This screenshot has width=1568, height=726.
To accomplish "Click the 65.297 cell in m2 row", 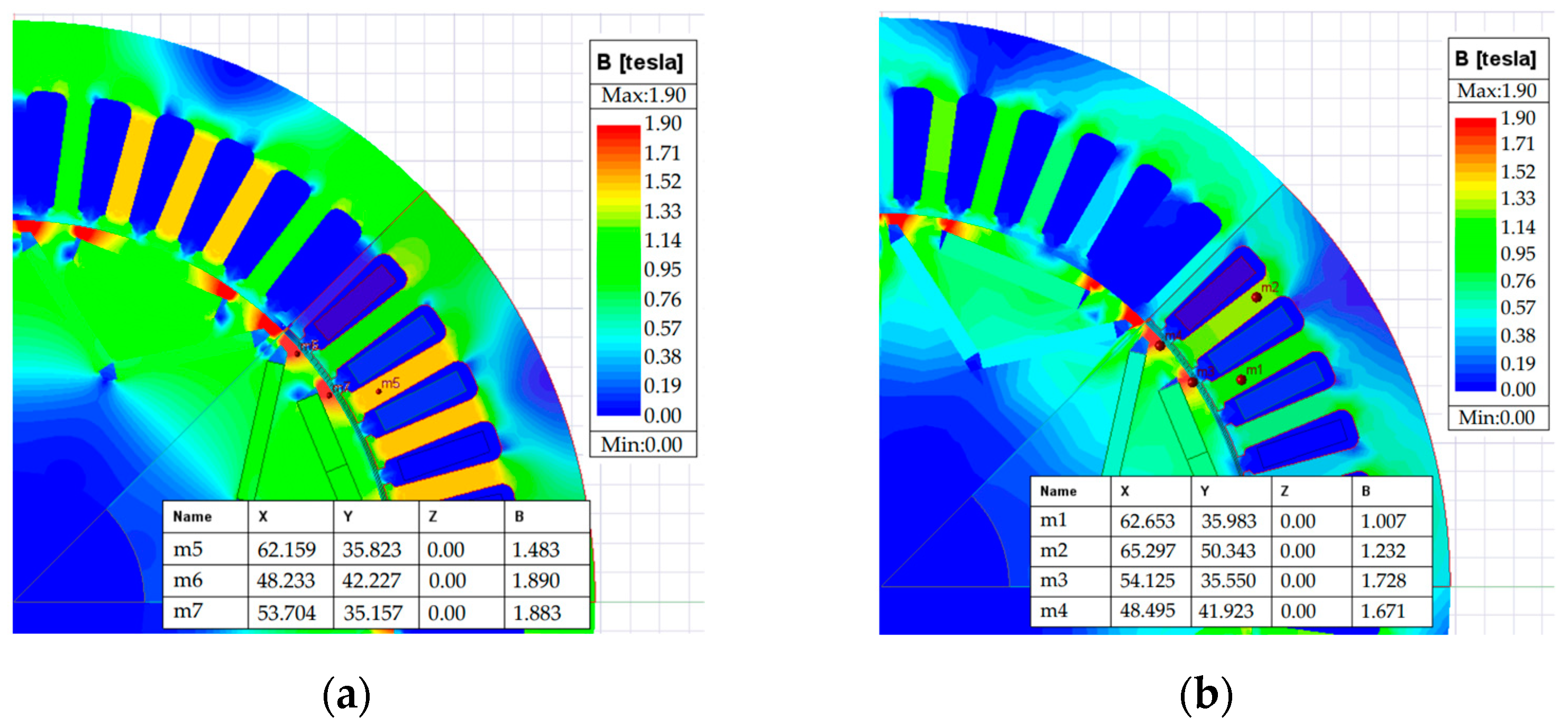I will [1147, 551].
